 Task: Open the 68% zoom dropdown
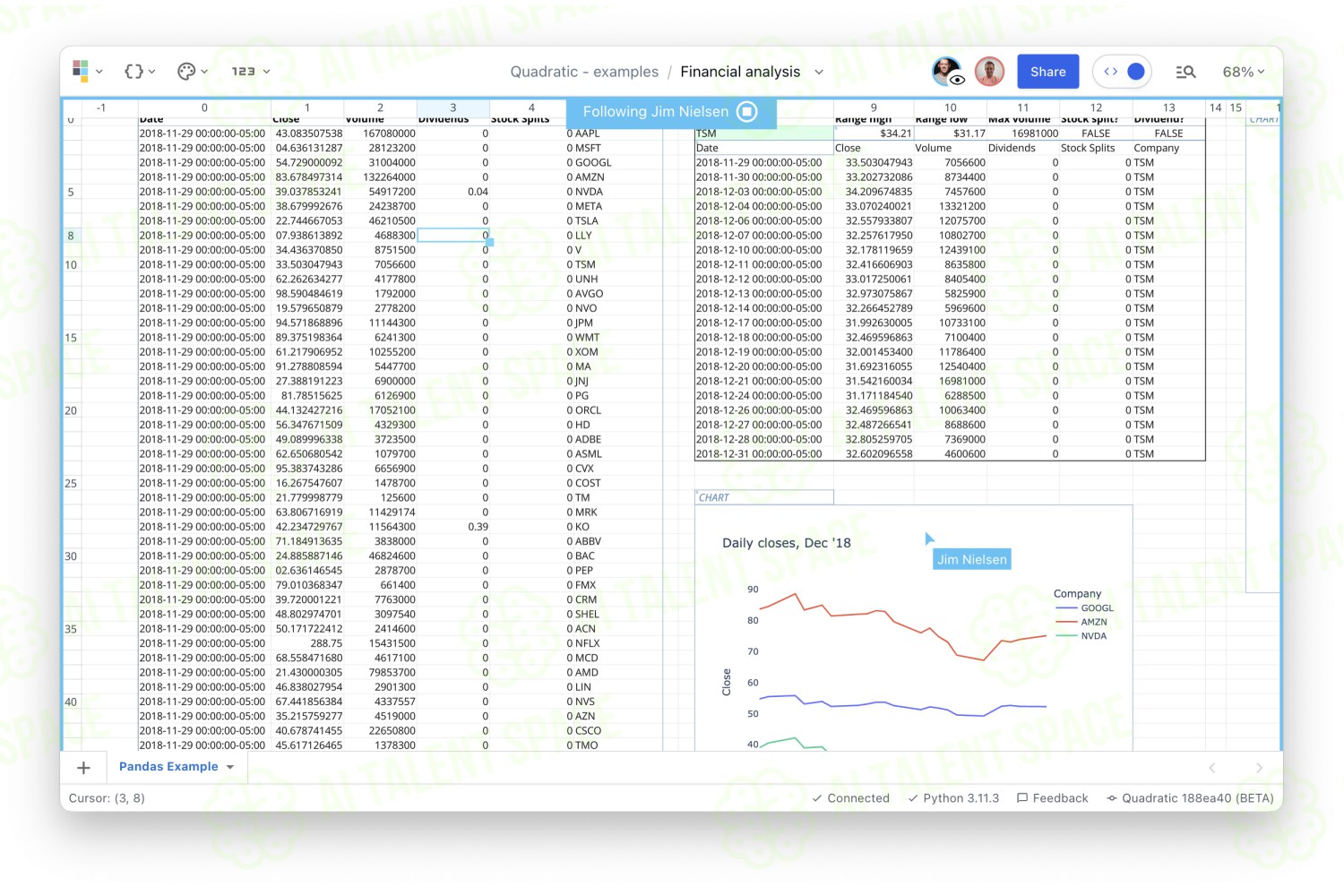1244,72
